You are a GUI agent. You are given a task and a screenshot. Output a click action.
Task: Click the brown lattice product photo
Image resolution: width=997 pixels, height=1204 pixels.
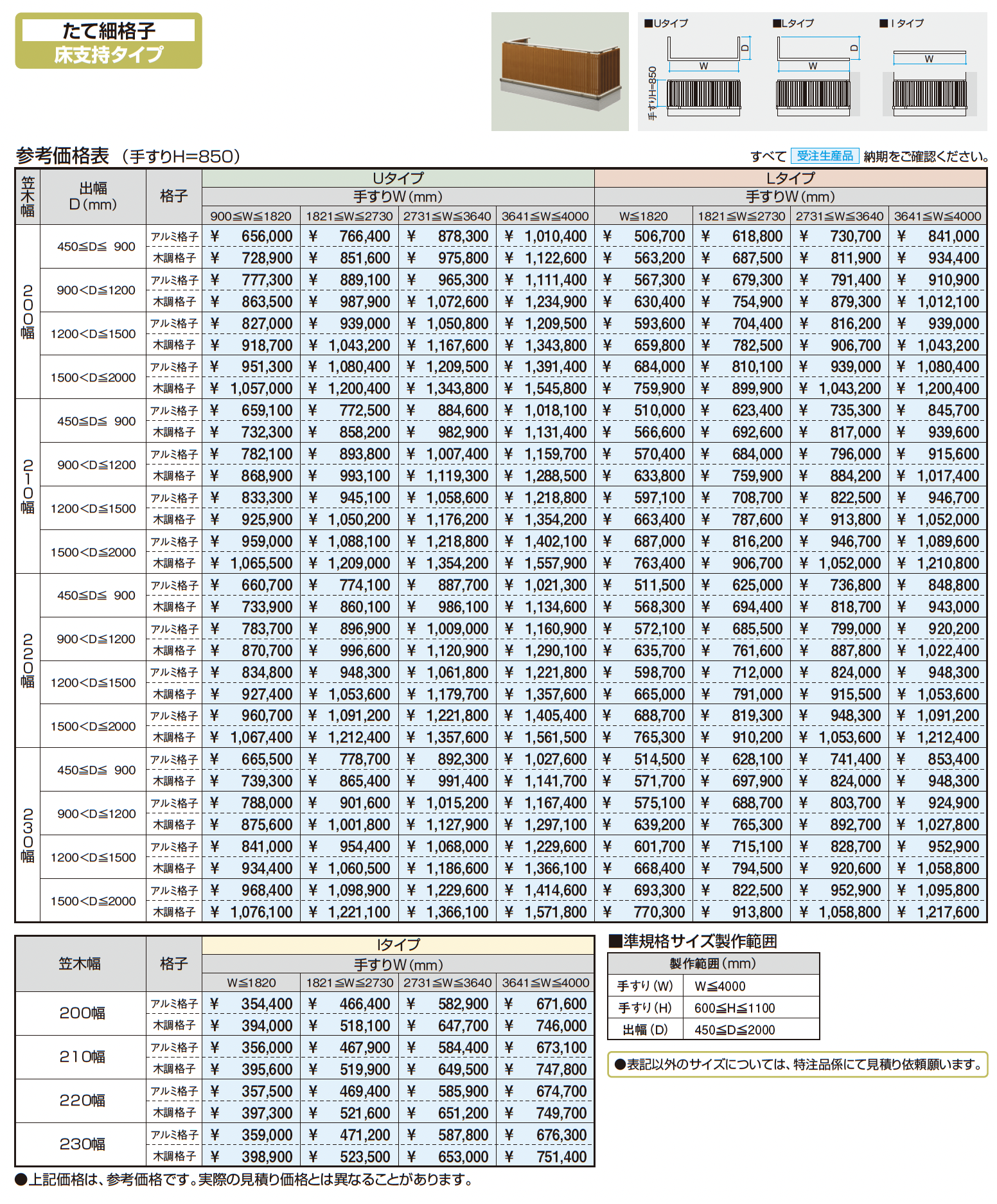click(x=560, y=71)
